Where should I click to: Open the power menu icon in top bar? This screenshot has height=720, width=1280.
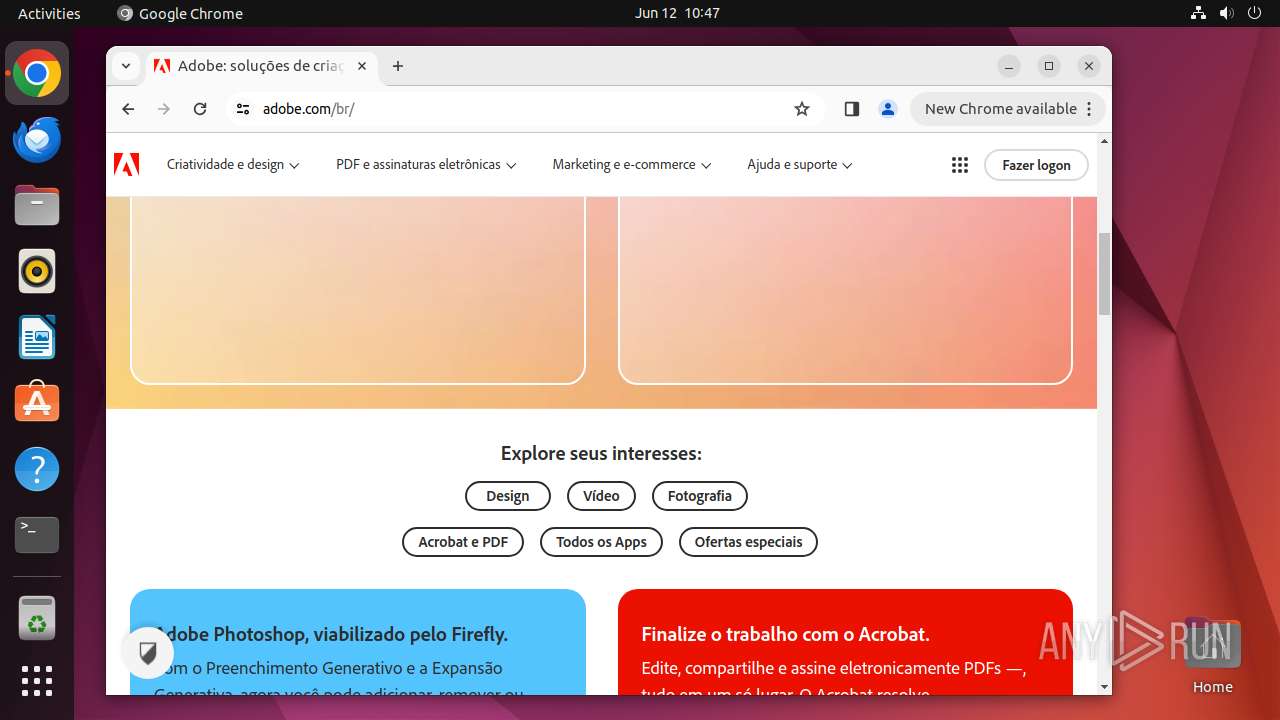1254,13
